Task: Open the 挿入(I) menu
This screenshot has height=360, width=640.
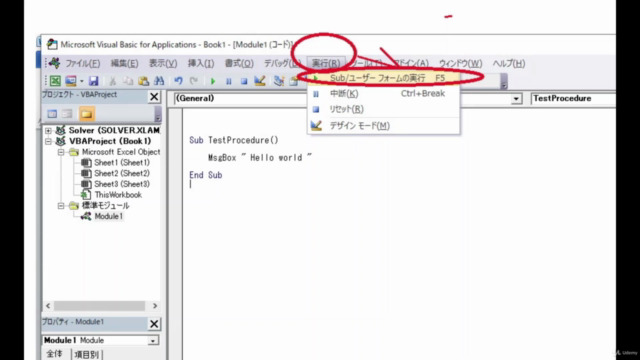Action: coord(201,63)
